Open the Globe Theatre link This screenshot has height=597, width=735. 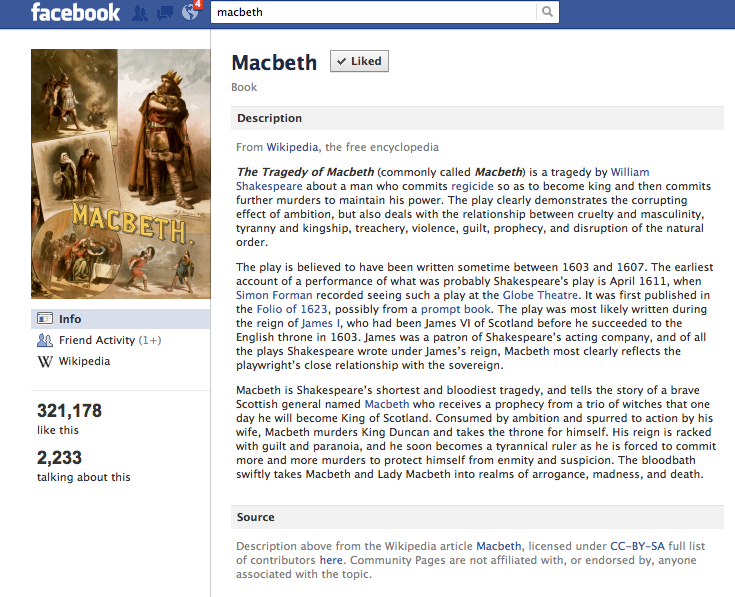tap(540, 295)
